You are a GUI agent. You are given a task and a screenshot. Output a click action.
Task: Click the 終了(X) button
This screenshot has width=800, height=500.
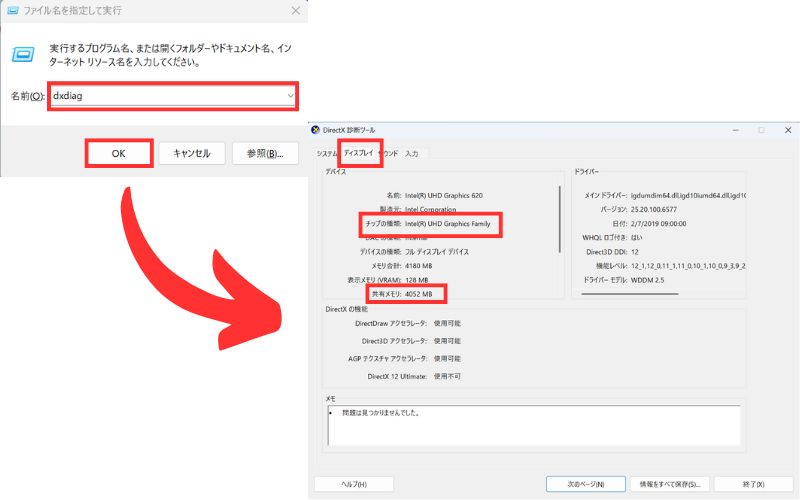tap(754, 484)
